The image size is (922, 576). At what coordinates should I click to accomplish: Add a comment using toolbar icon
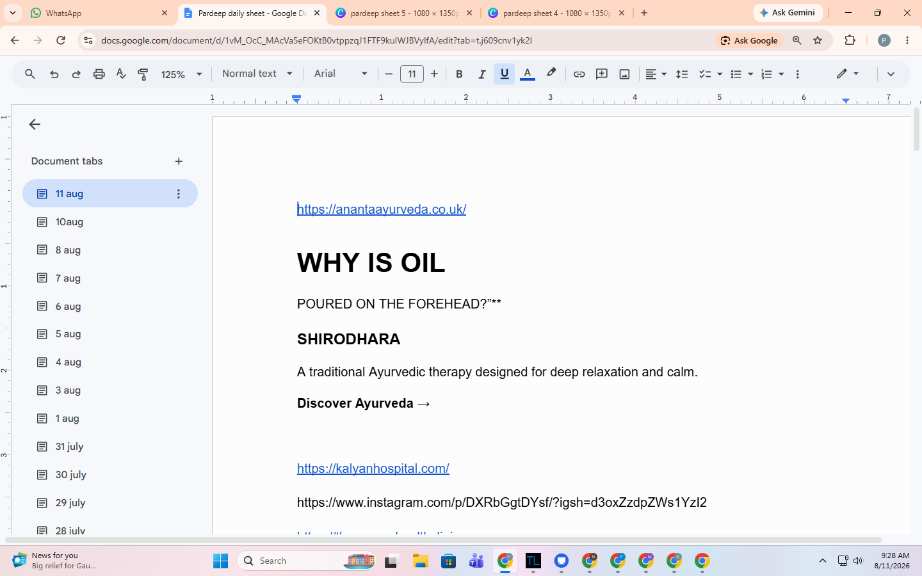[x=602, y=74]
